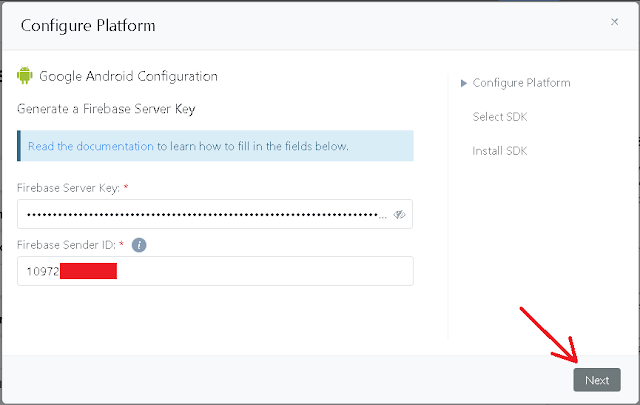Close the Configure Platform dialog
The image size is (640, 405).
tap(614, 22)
